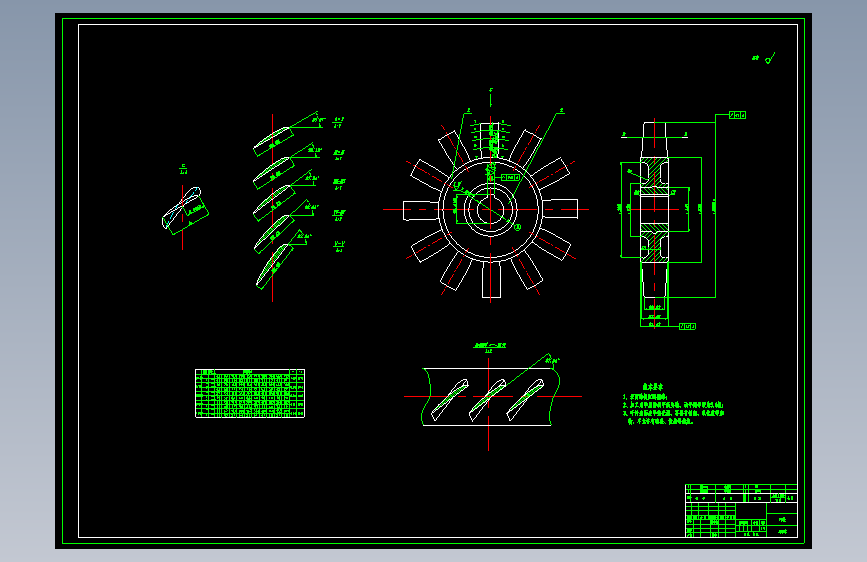
Task: Click the title above the developed blade view
Action: click(x=489, y=347)
